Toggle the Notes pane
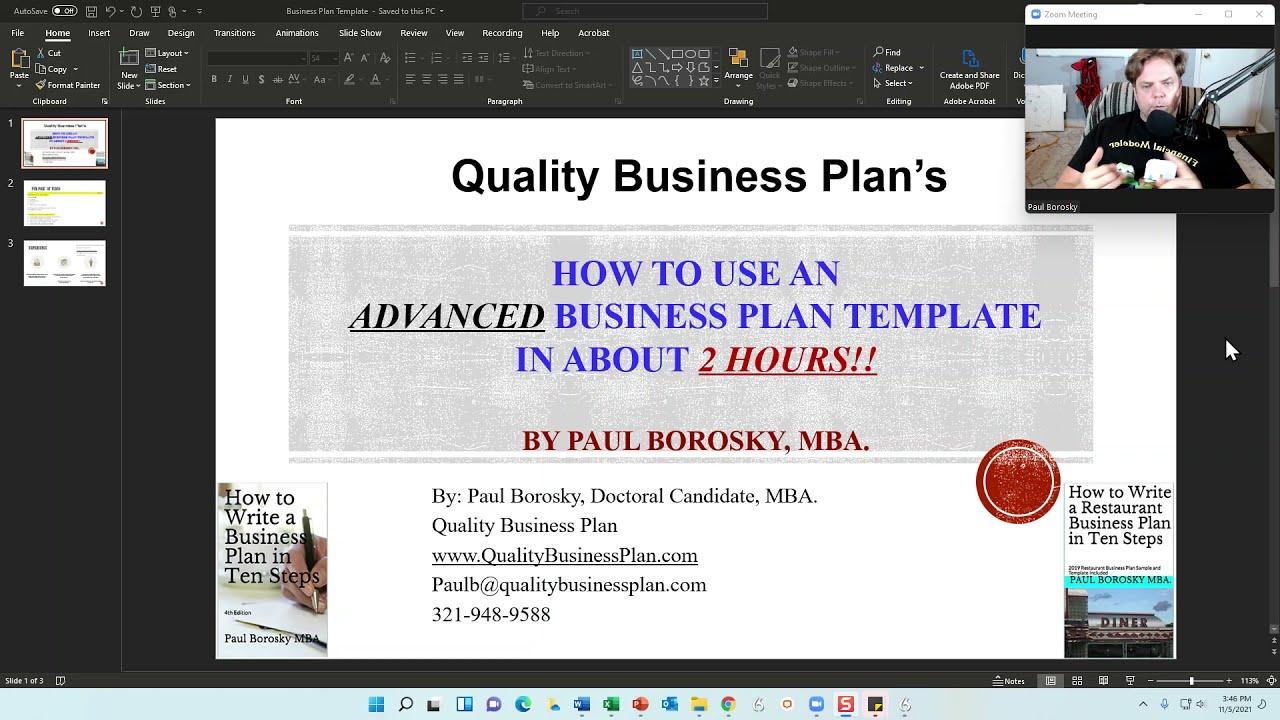 pos(1009,681)
